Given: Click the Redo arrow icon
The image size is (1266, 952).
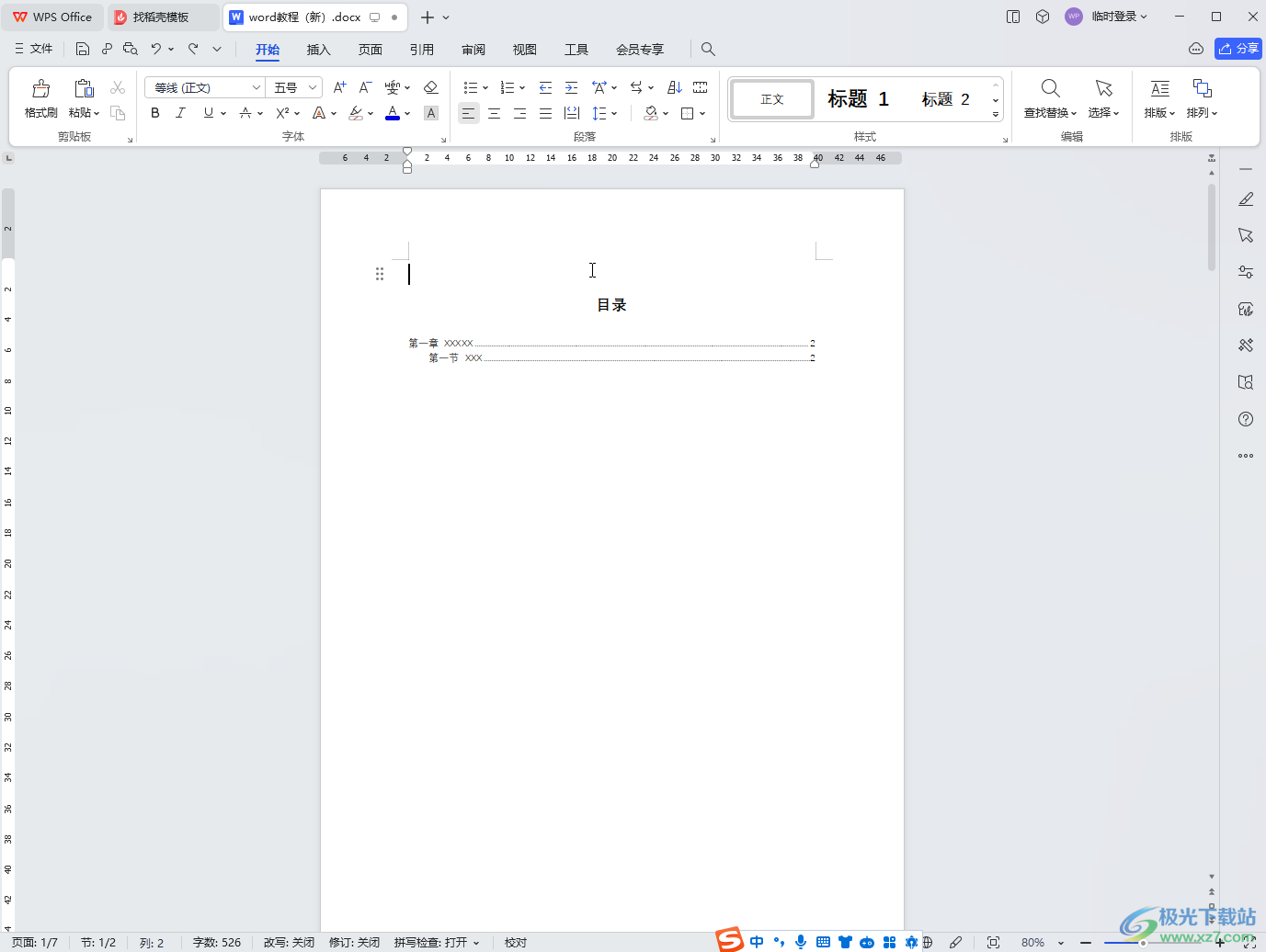Looking at the screenshot, I should tap(193, 49).
